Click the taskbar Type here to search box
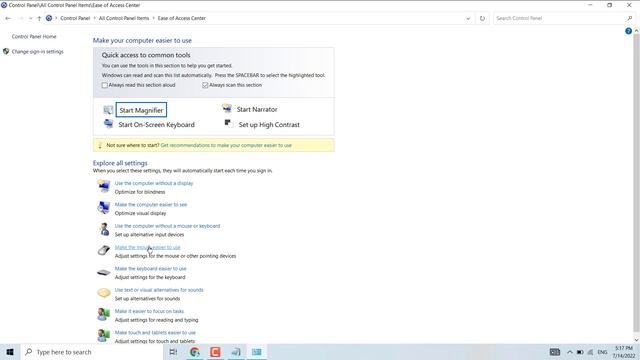The image size is (640, 360). pos(91,352)
